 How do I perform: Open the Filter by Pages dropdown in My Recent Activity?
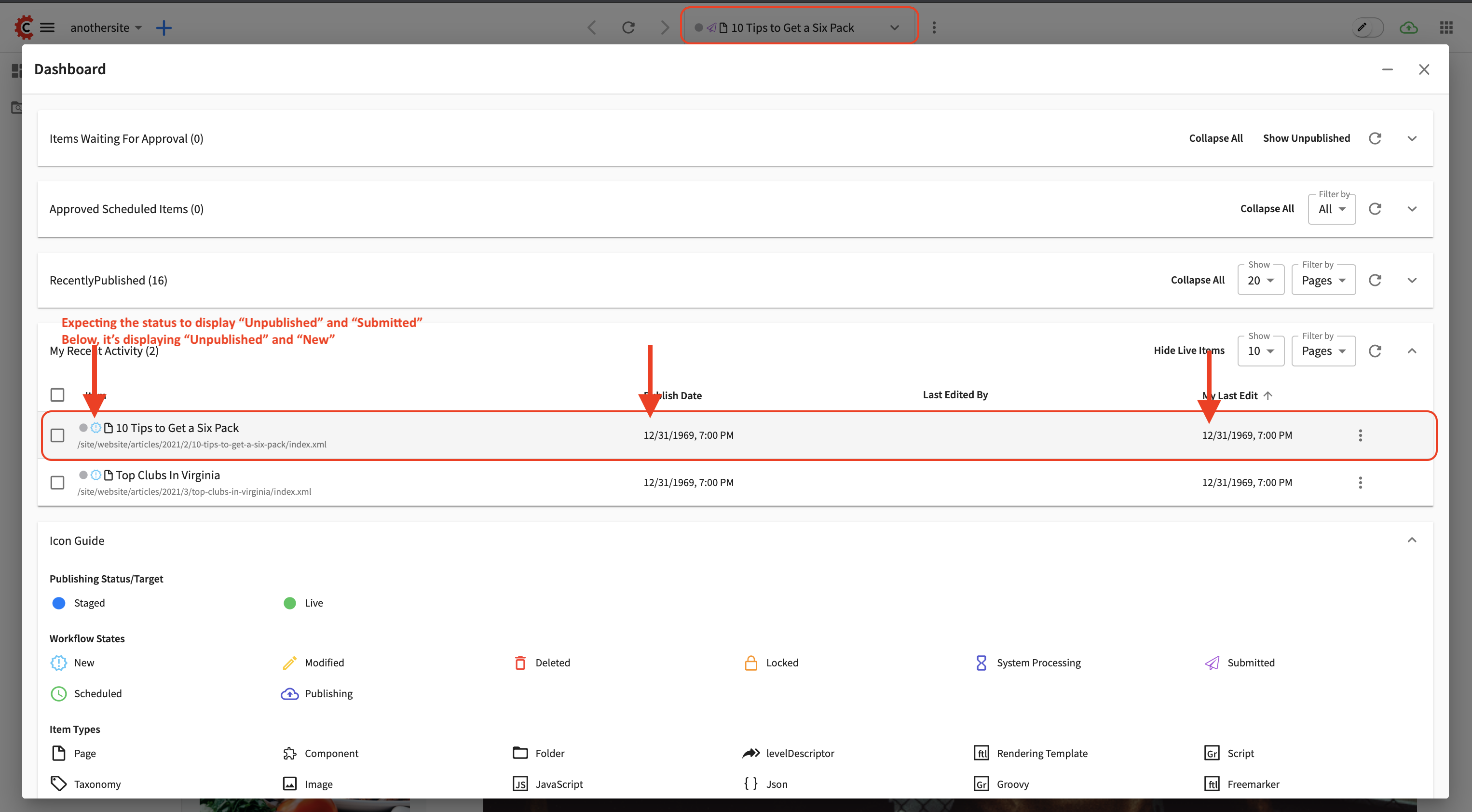[1323, 350]
